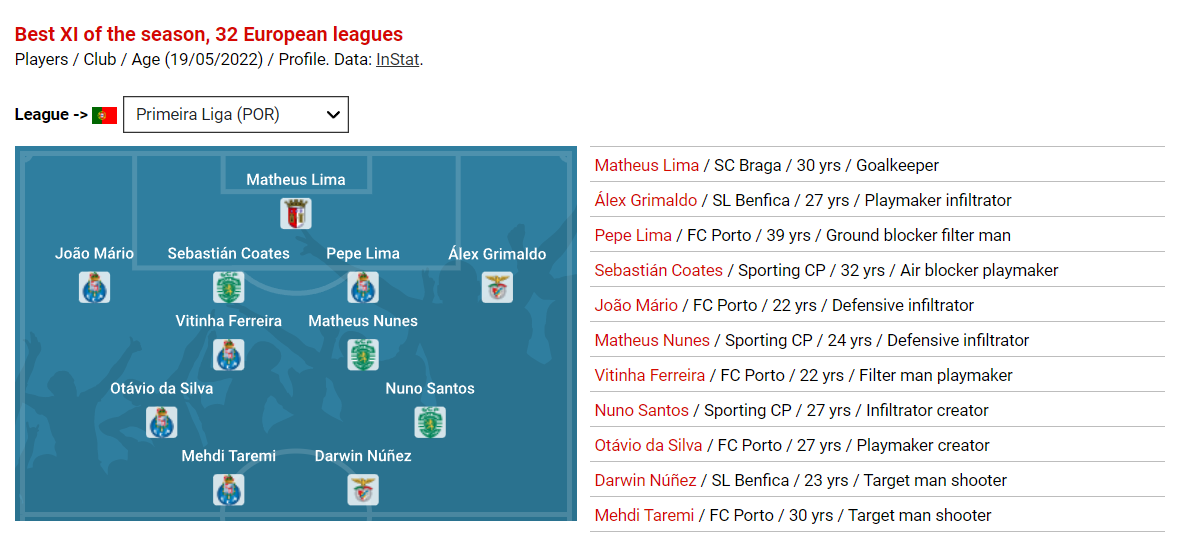
Task: Click Pepe Lima's Porto crest on pitch
Action: 363,288
